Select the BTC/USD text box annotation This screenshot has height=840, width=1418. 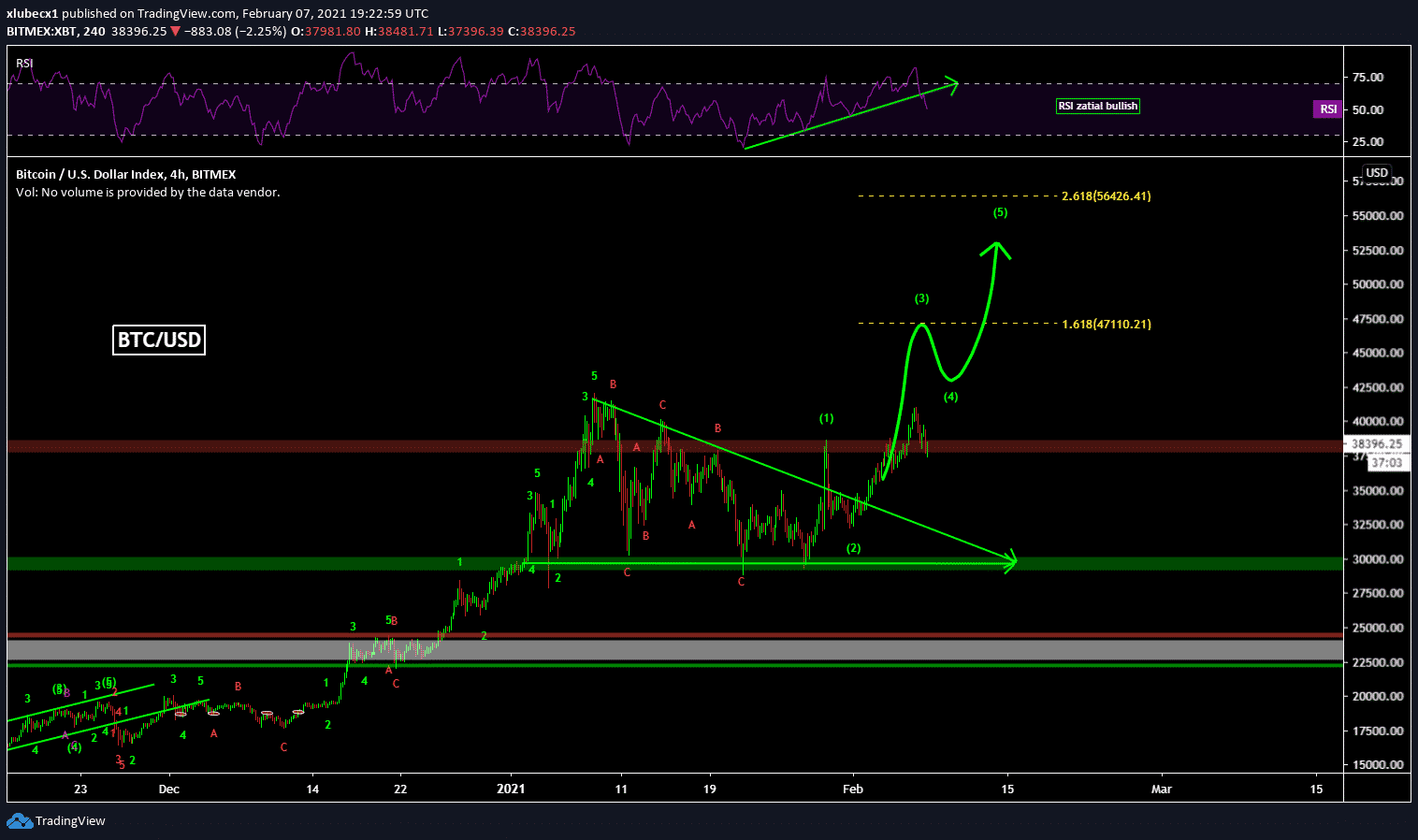point(159,340)
